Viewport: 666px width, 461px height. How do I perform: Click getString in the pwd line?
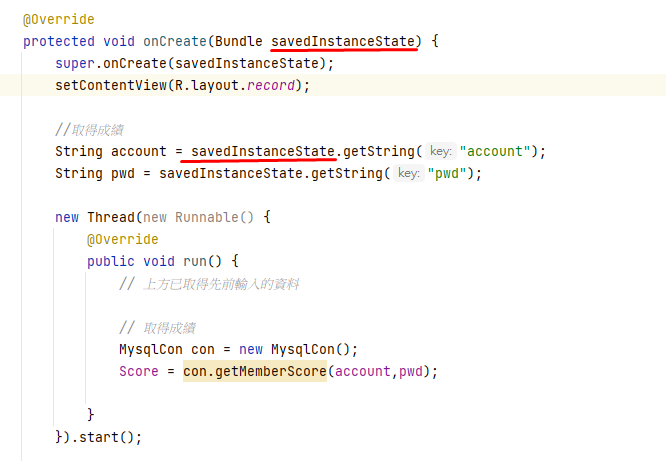347,173
